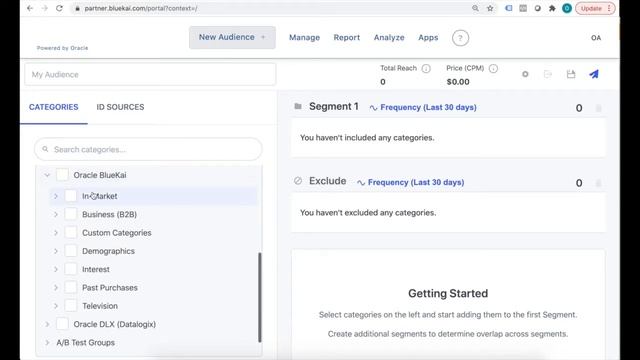Check the Oracle BlueKai checkbox

point(62,175)
